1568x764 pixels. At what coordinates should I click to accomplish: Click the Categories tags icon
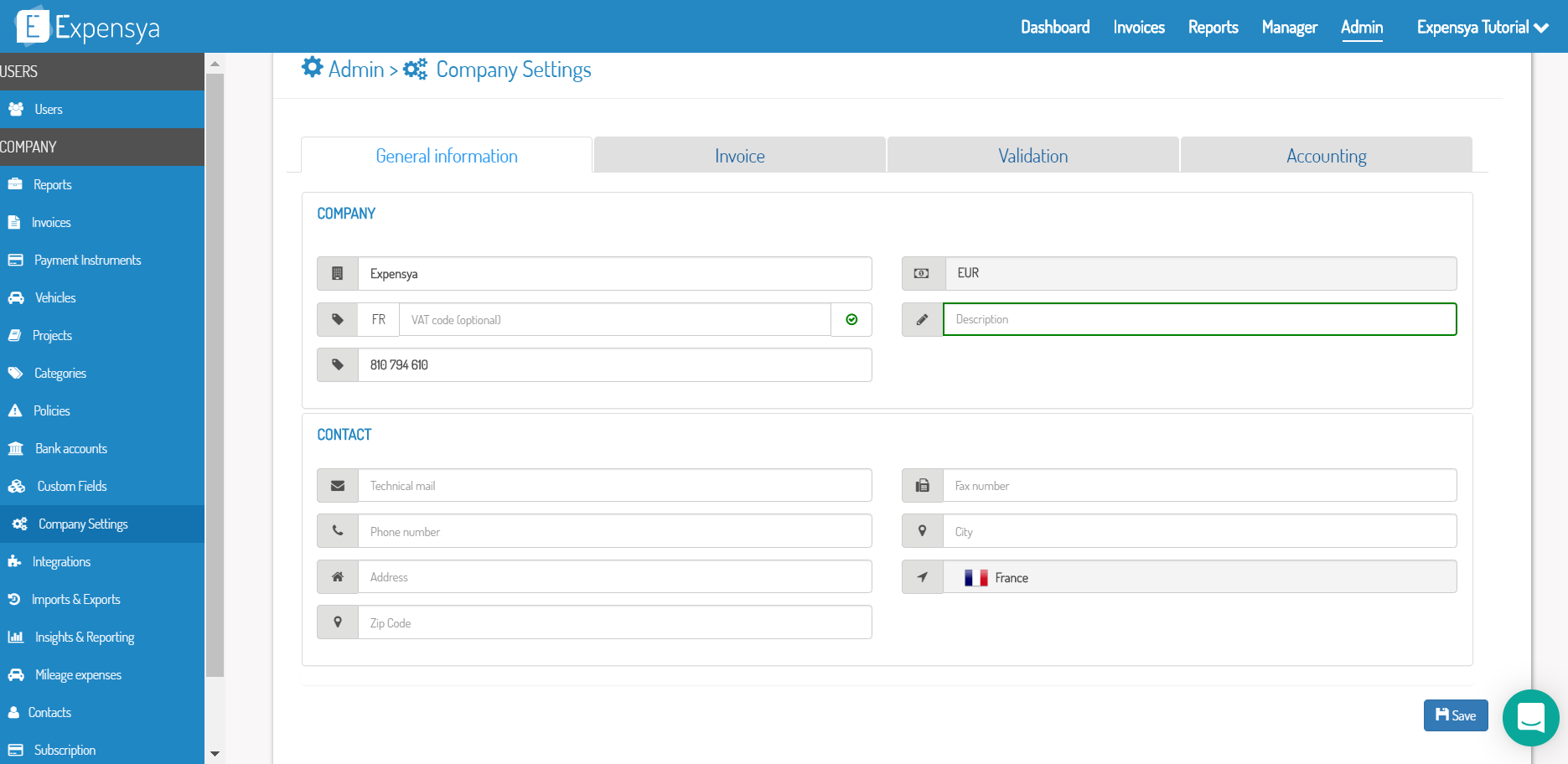pos(15,373)
